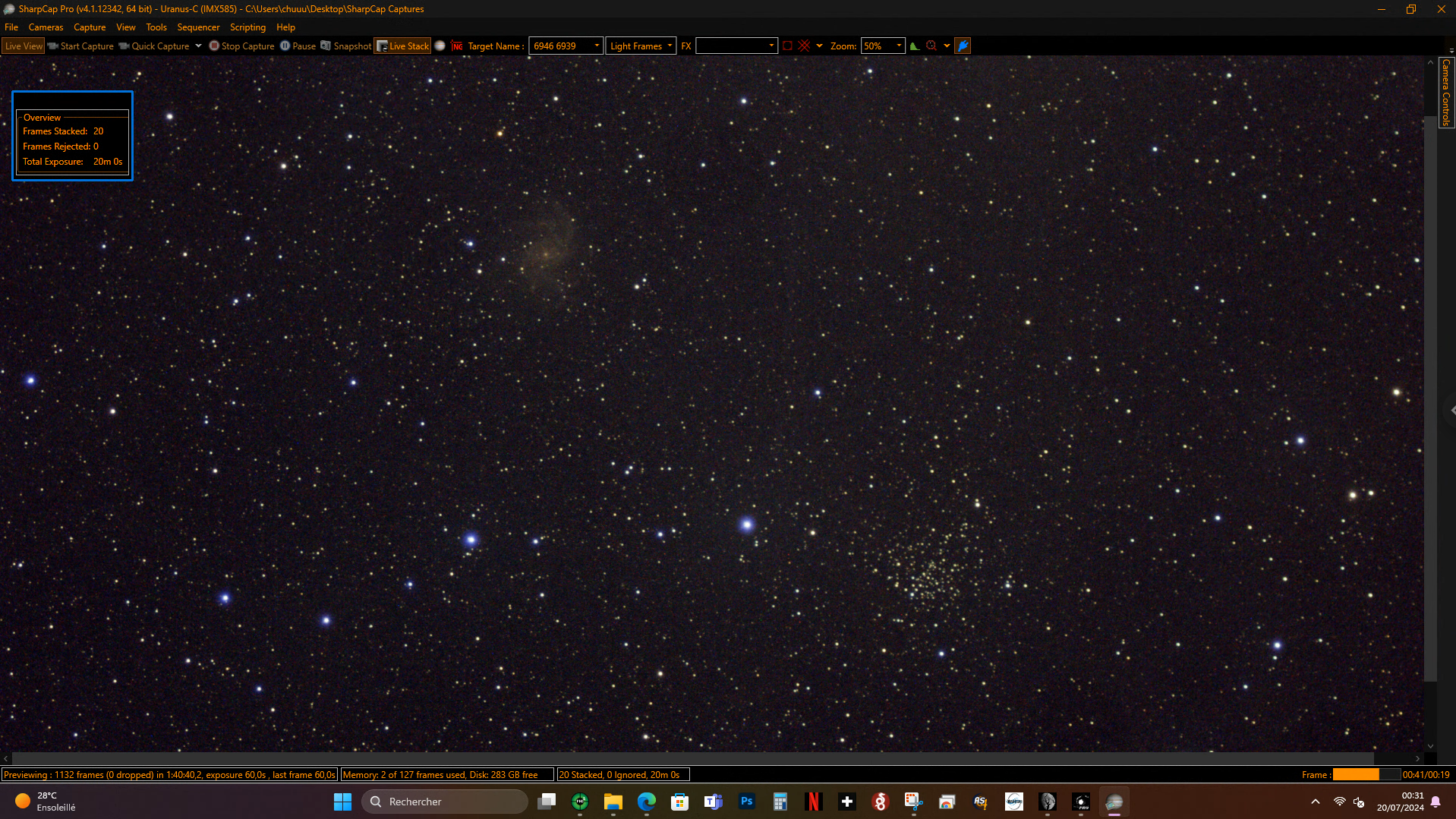Click the blue plug connection icon

(x=963, y=46)
